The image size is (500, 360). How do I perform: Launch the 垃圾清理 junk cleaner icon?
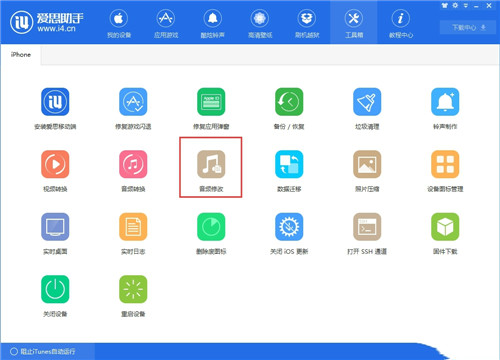pos(367,102)
